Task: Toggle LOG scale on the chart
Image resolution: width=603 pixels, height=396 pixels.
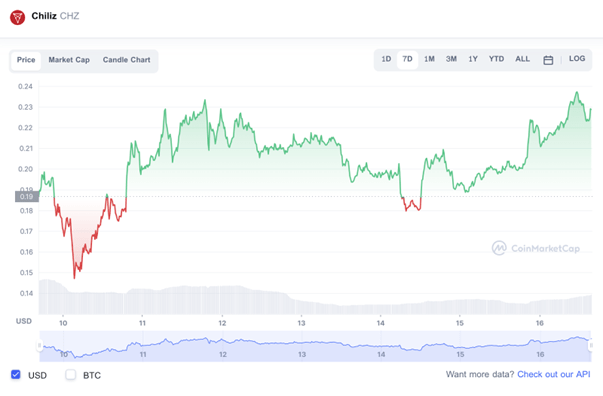Action: (577, 59)
